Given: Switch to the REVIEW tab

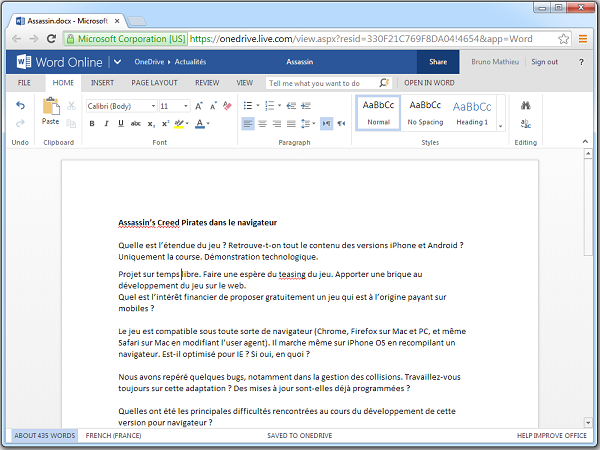Looking at the screenshot, I should click(x=207, y=83).
